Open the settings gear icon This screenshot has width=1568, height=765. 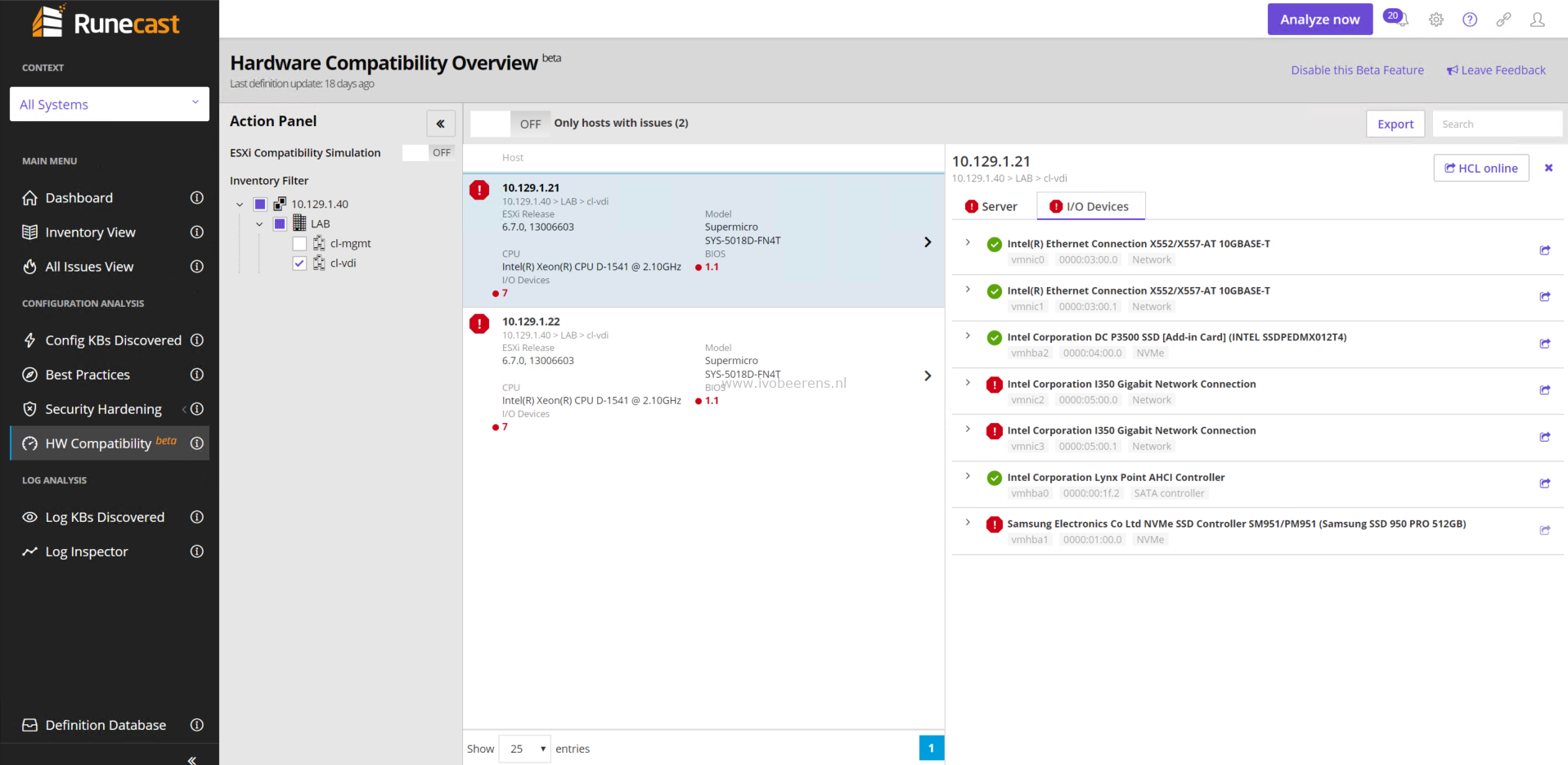(1436, 20)
